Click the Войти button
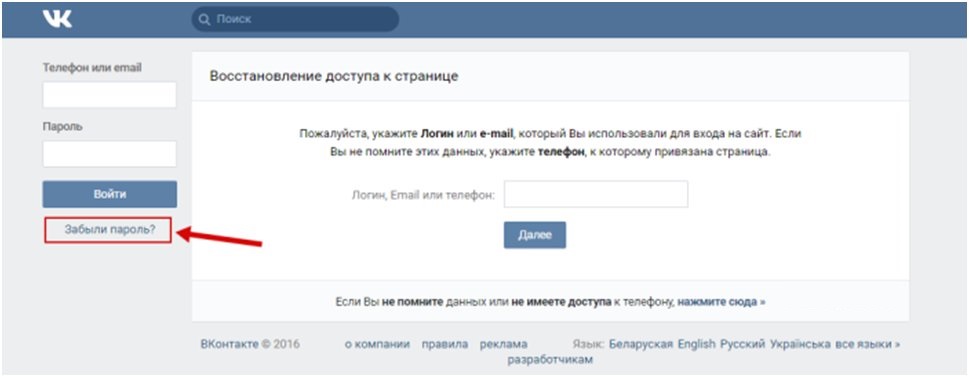The width and height of the screenshot is (969, 377). click(x=109, y=194)
